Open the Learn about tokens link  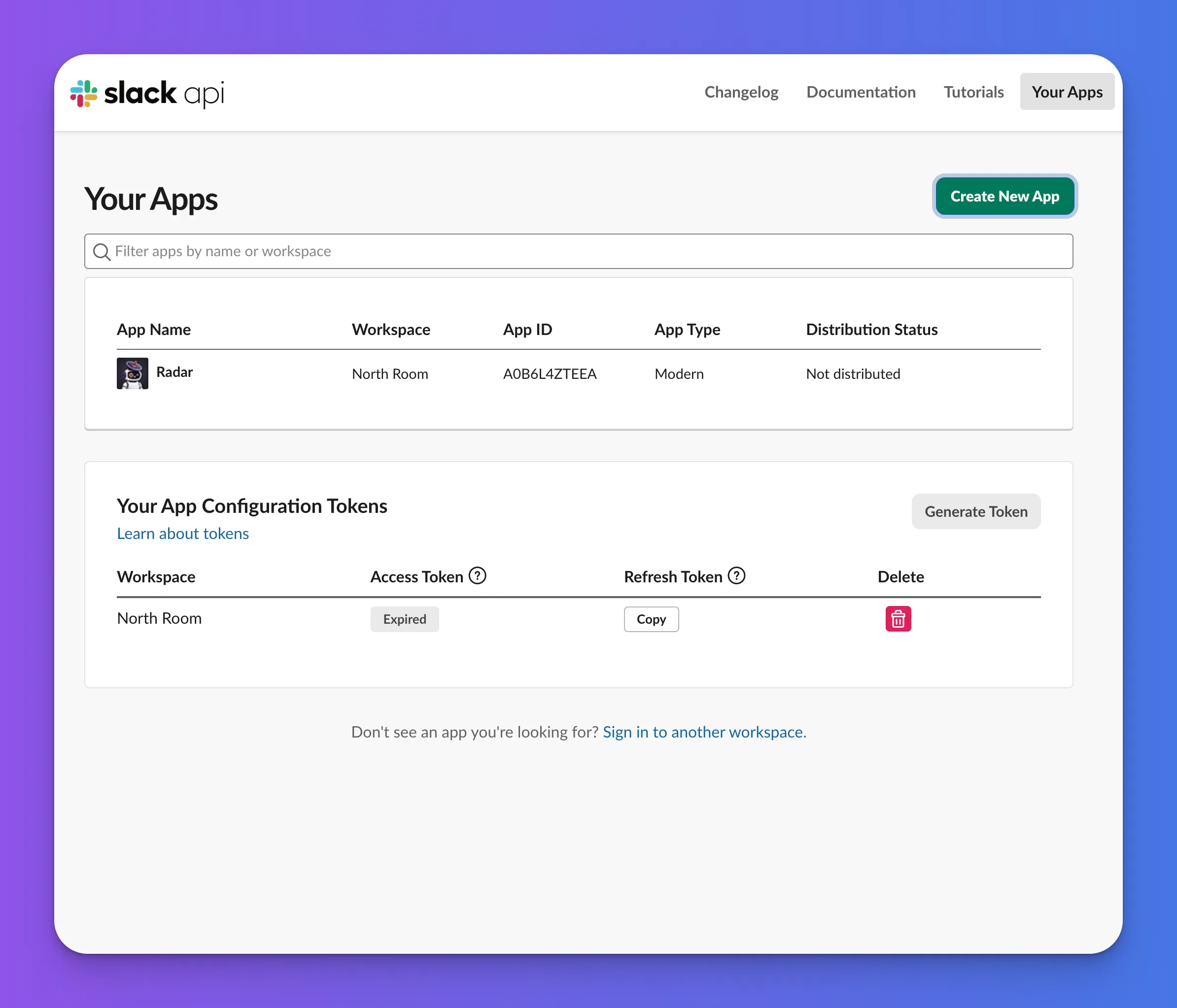183,534
